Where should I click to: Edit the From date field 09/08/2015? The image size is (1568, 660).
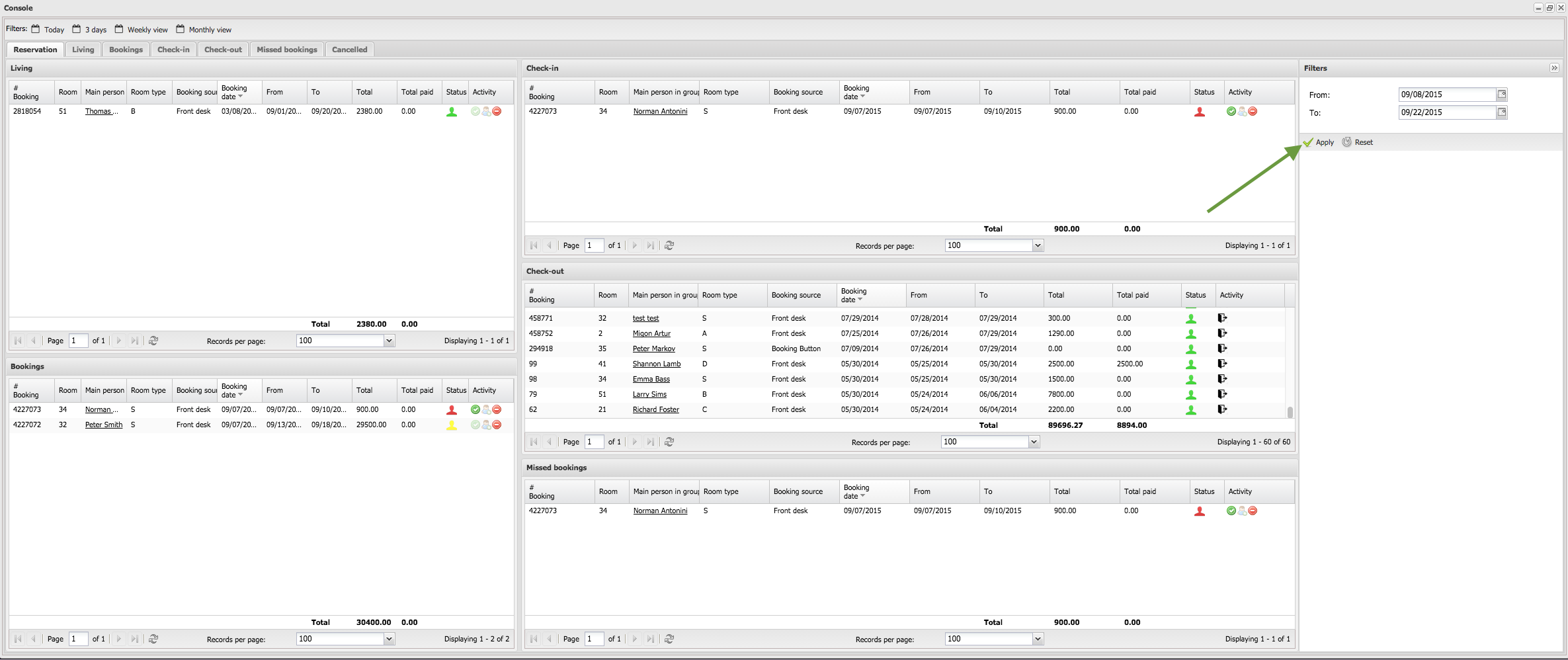pyautogui.click(x=1447, y=94)
